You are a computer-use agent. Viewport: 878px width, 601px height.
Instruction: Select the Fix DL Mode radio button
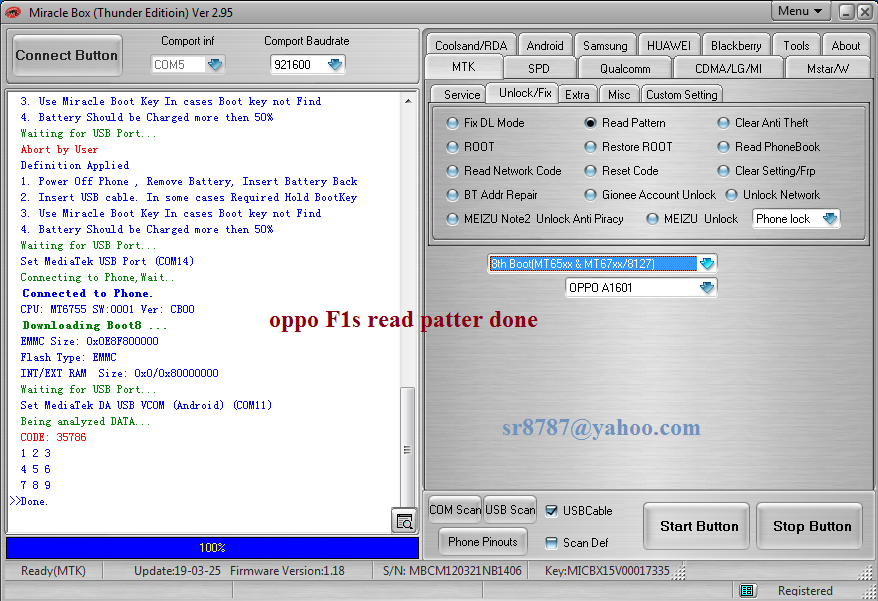pyautogui.click(x=452, y=123)
